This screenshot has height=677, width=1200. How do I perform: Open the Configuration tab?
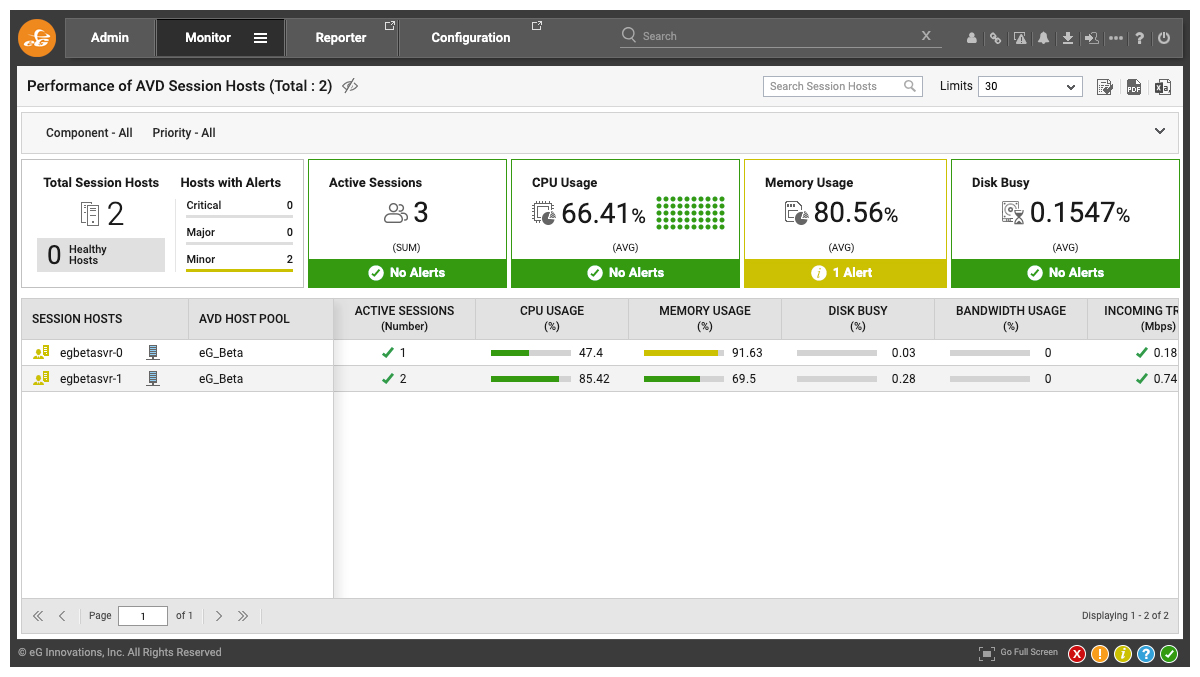pos(471,38)
